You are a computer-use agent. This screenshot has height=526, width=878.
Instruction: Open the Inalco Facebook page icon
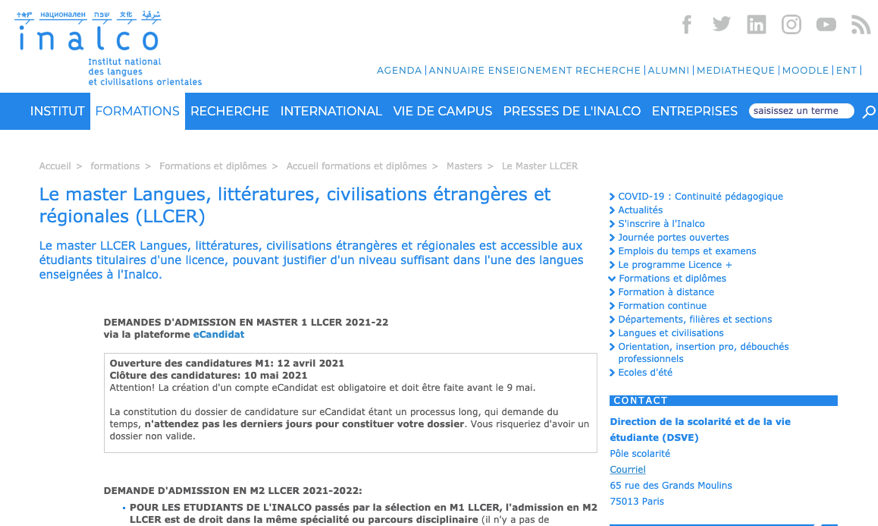(687, 25)
